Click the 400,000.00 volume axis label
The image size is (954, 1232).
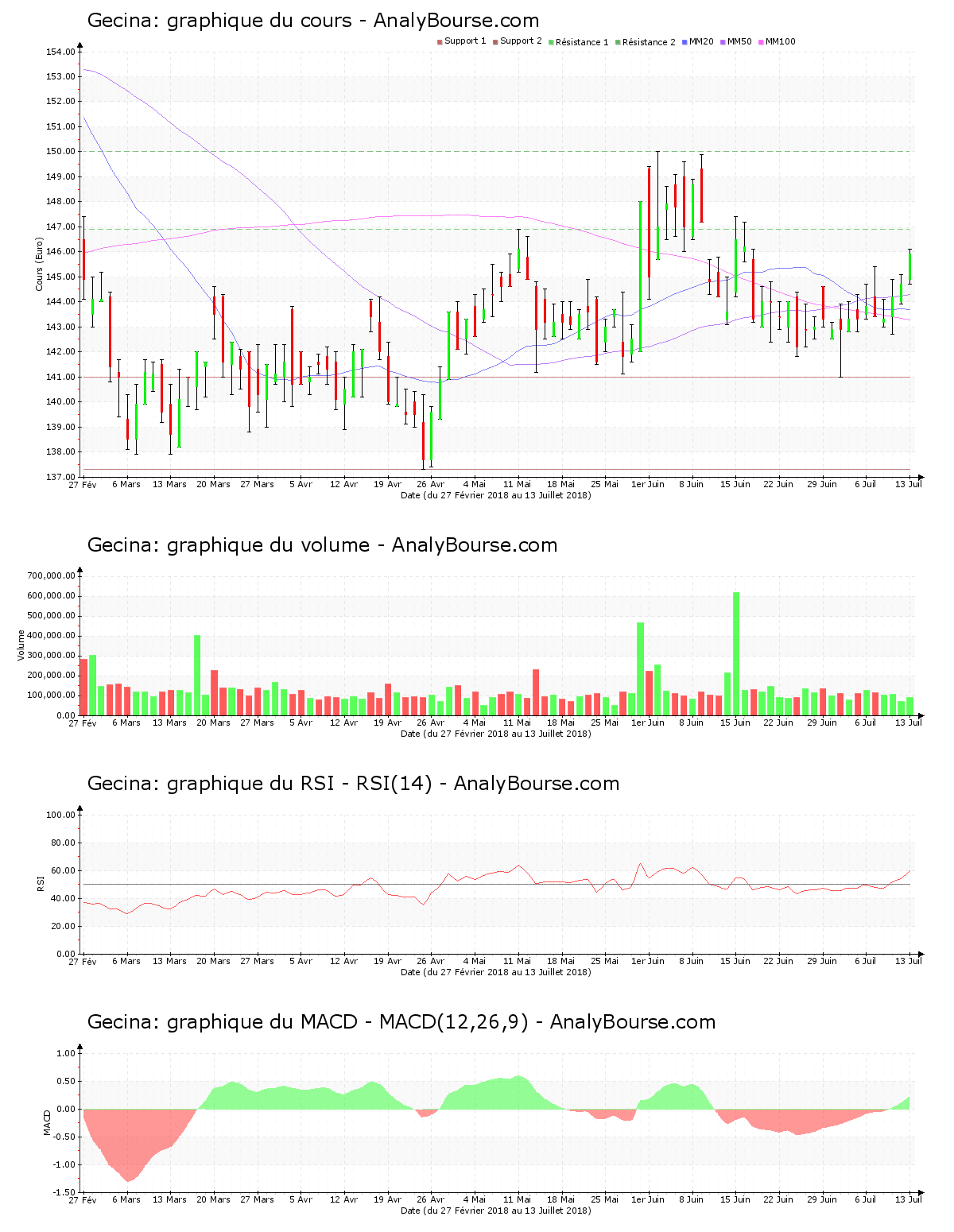coord(52,636)
